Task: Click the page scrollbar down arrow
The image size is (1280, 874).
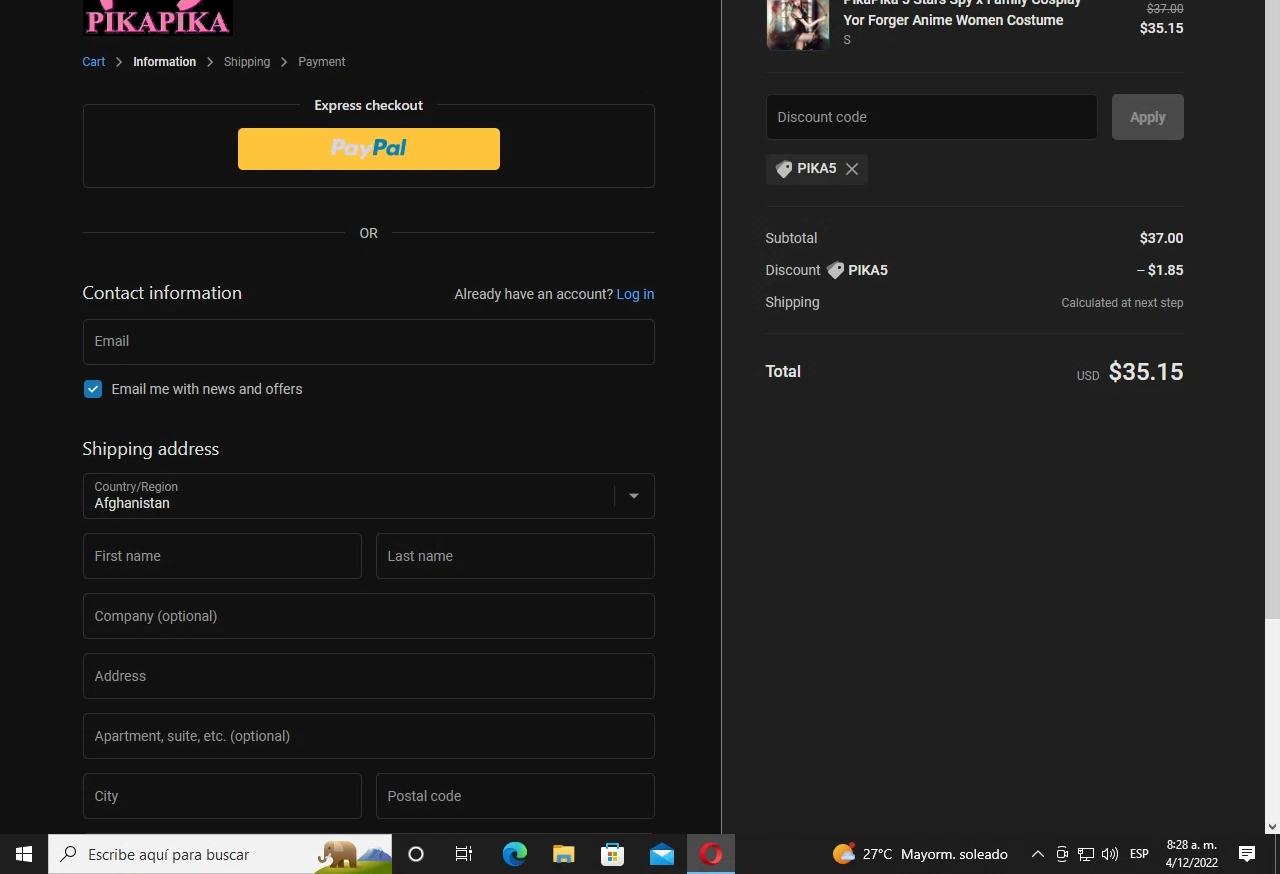Action: pos(1272,827)
